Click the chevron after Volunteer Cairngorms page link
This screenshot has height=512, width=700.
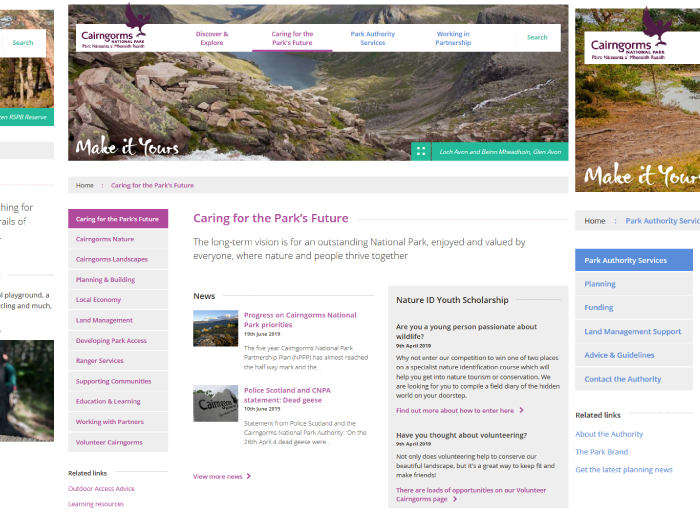click(455, 499)
